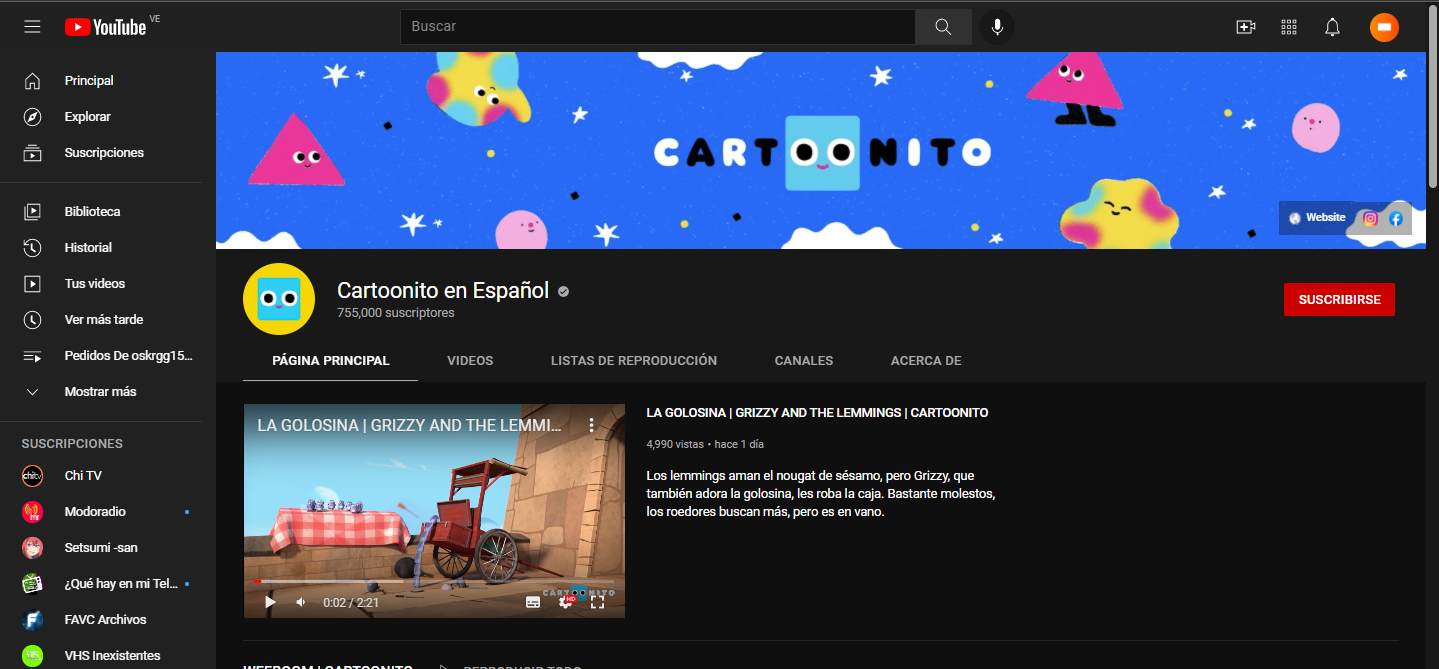Click the 4,990 vistas metadata text
Viewport: 1439px width, 669px height.
coord(675,444)
